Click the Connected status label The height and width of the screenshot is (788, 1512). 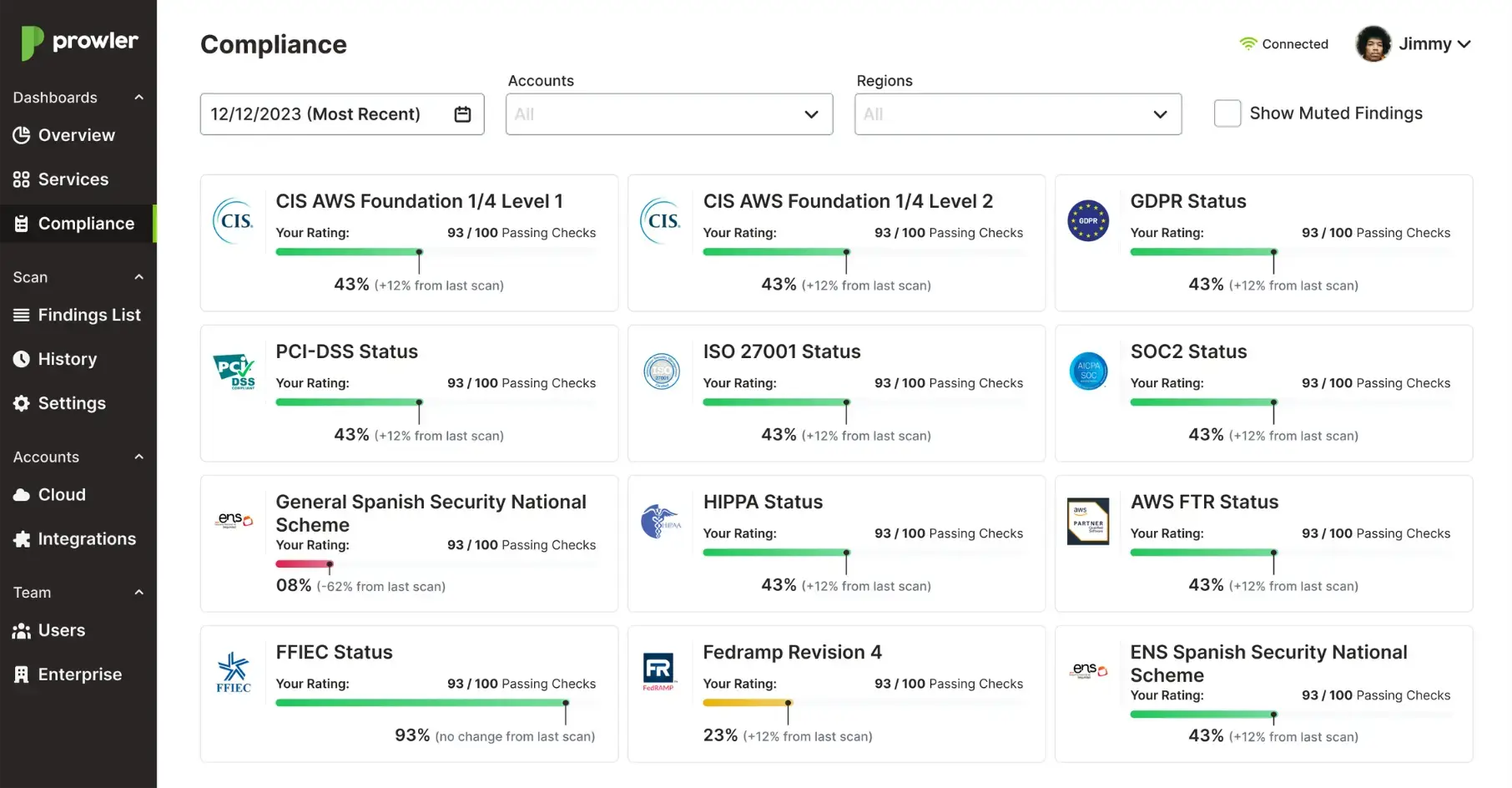coord(1295,44)
